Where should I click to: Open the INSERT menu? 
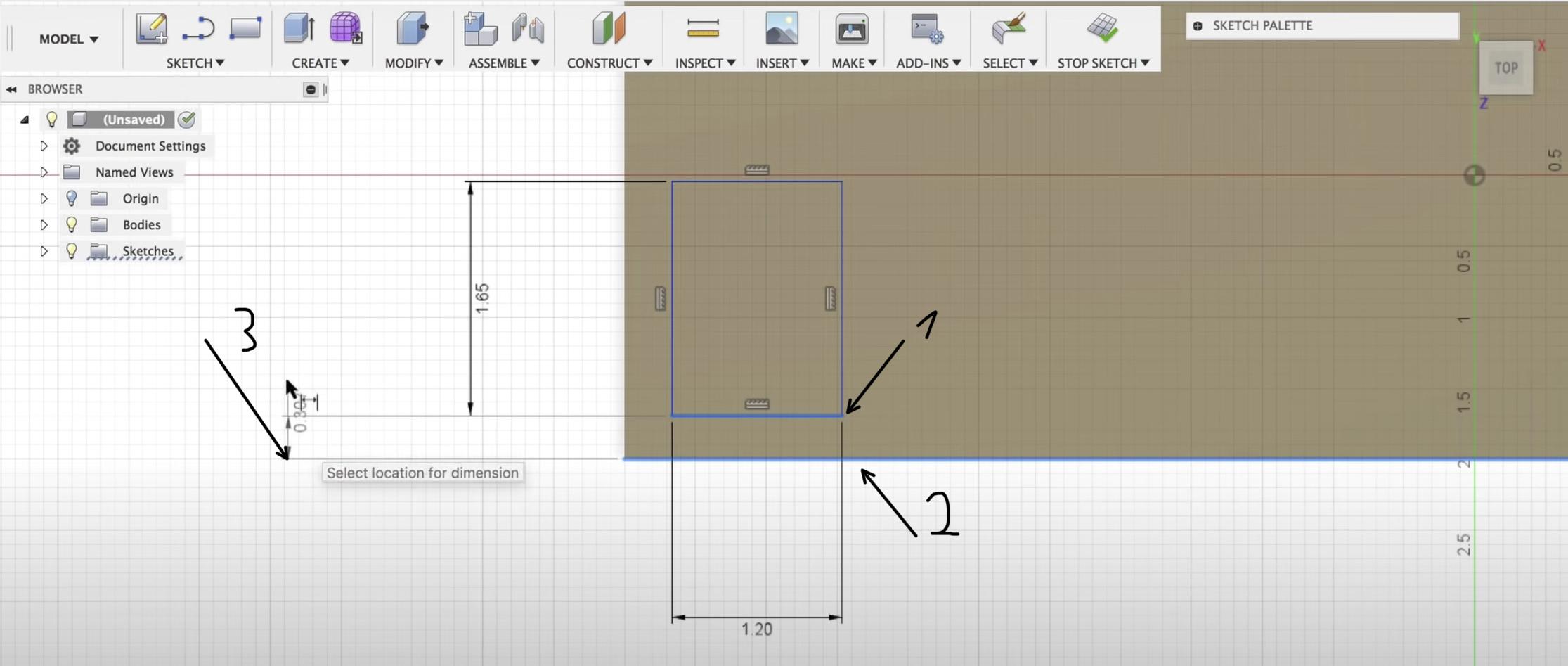click(x=782, y=63)
